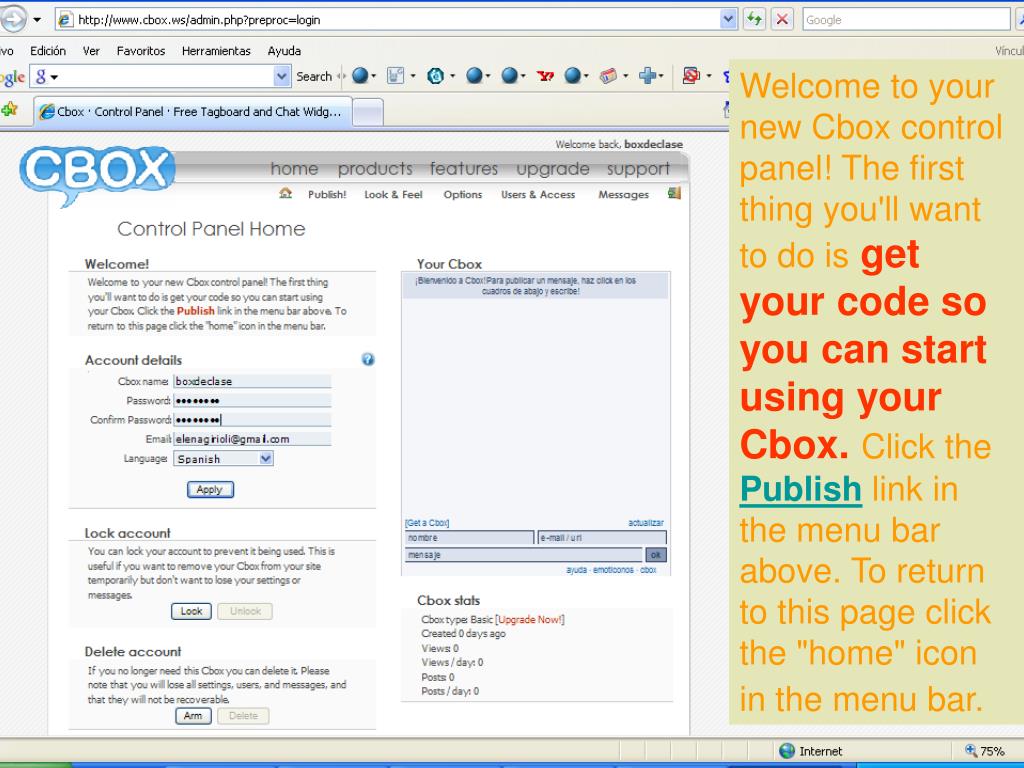Viewport: 1024px width, 768px height.
Task: Click the actualizar link in Cbox
Action: pos(646,523)
